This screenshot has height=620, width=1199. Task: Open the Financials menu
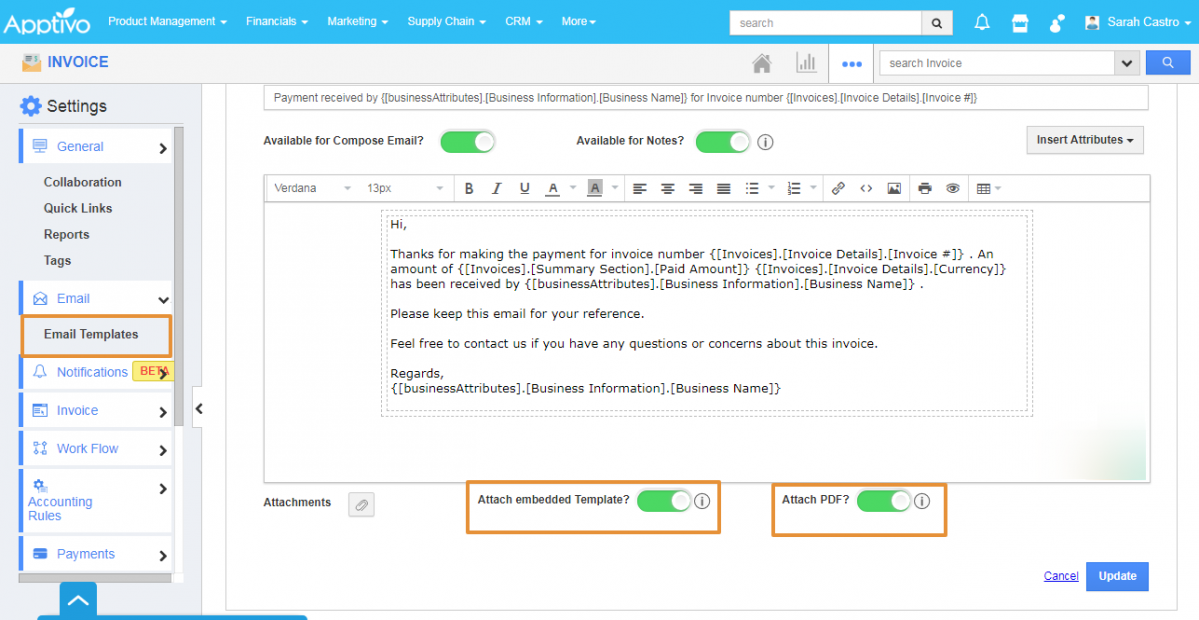276,21
